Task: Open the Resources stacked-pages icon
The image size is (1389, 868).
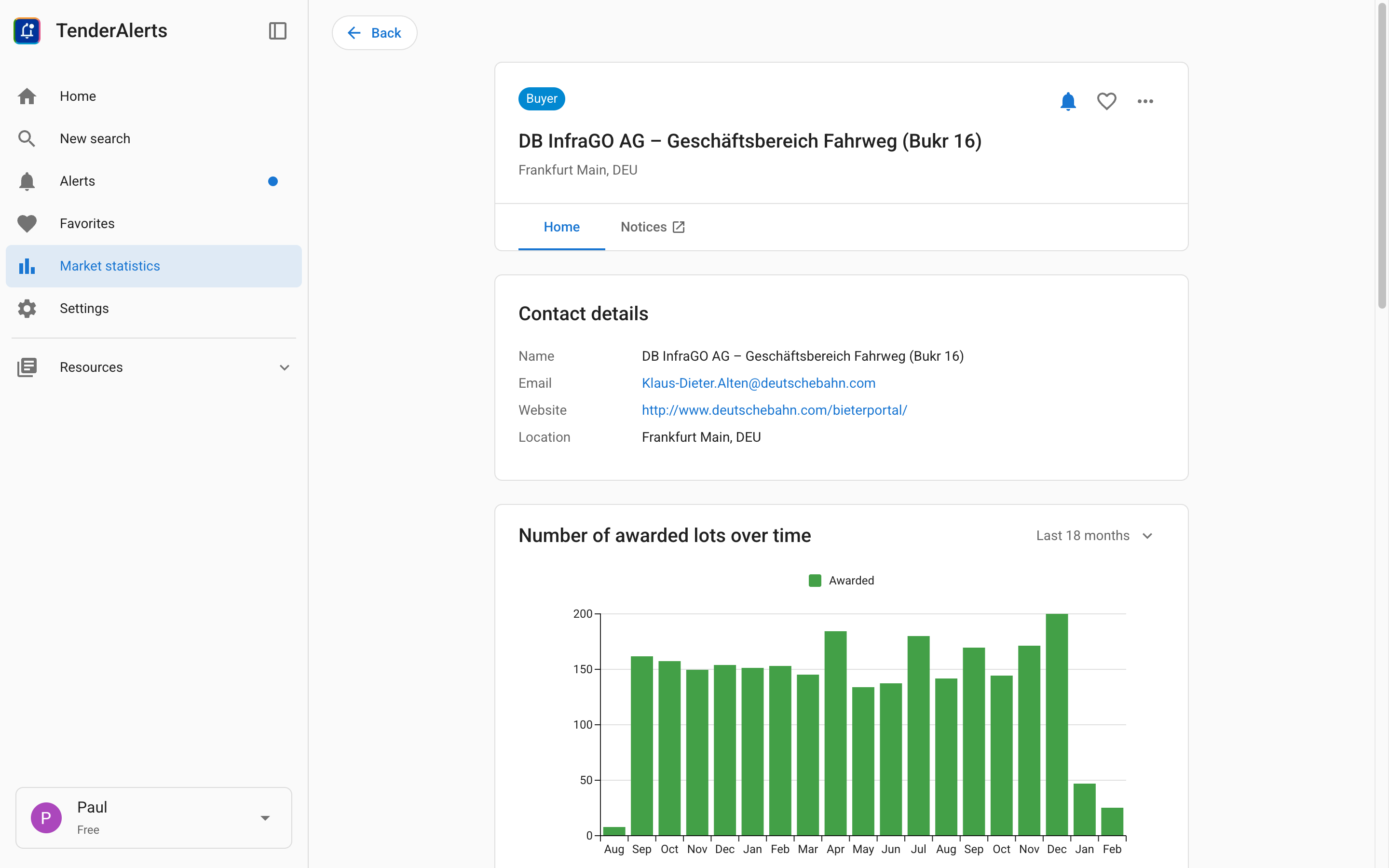Action: point(27,367)
